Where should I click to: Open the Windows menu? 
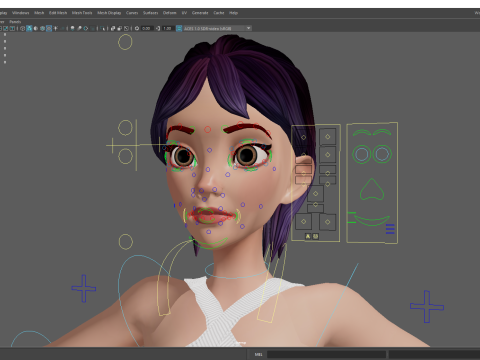21,13
